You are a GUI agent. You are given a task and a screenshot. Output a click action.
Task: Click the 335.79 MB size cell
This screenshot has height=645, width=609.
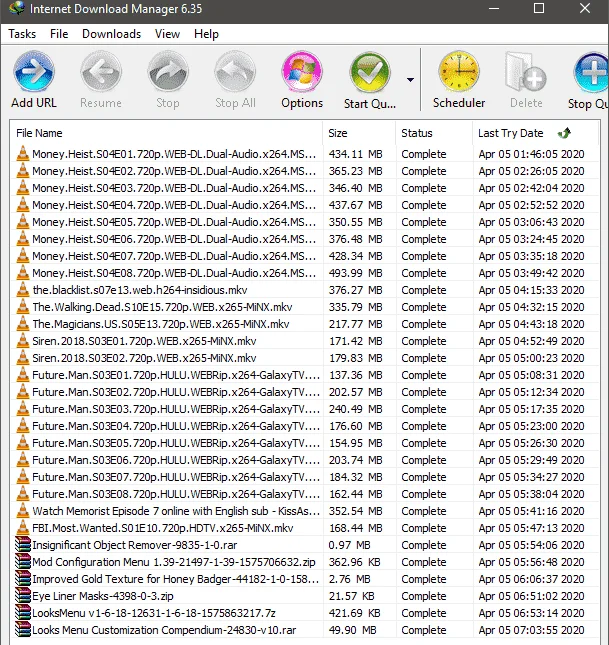coord(356,307)
